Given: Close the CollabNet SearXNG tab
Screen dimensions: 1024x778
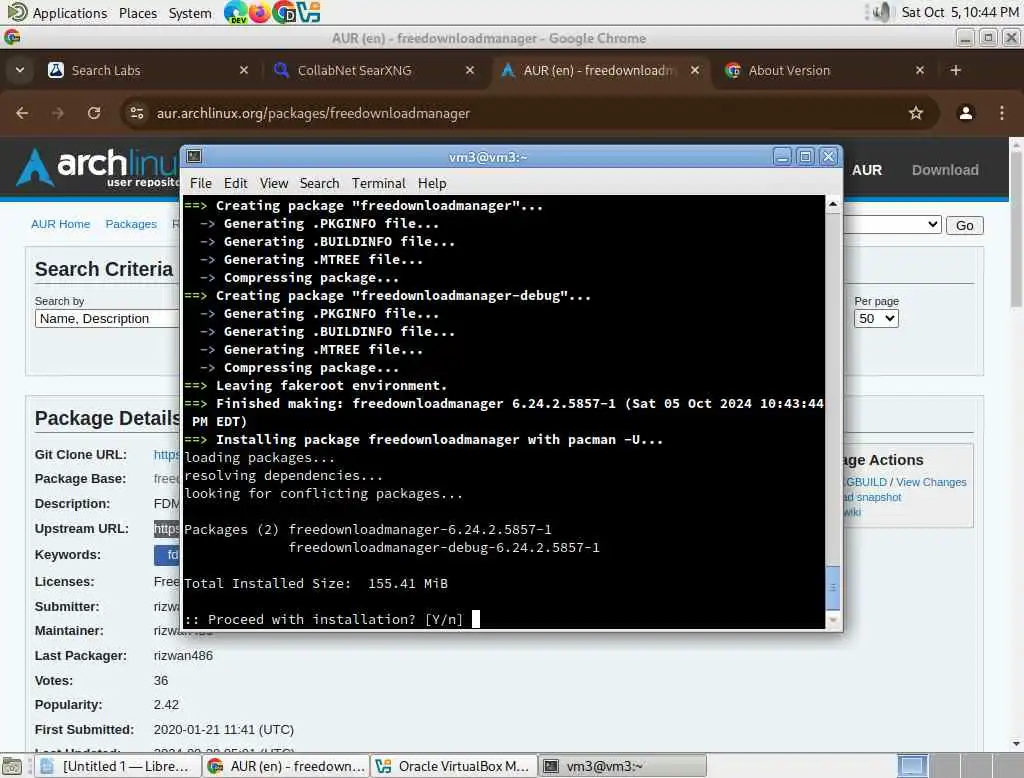Looking at the screenshot, I should (x=470, y=70).
